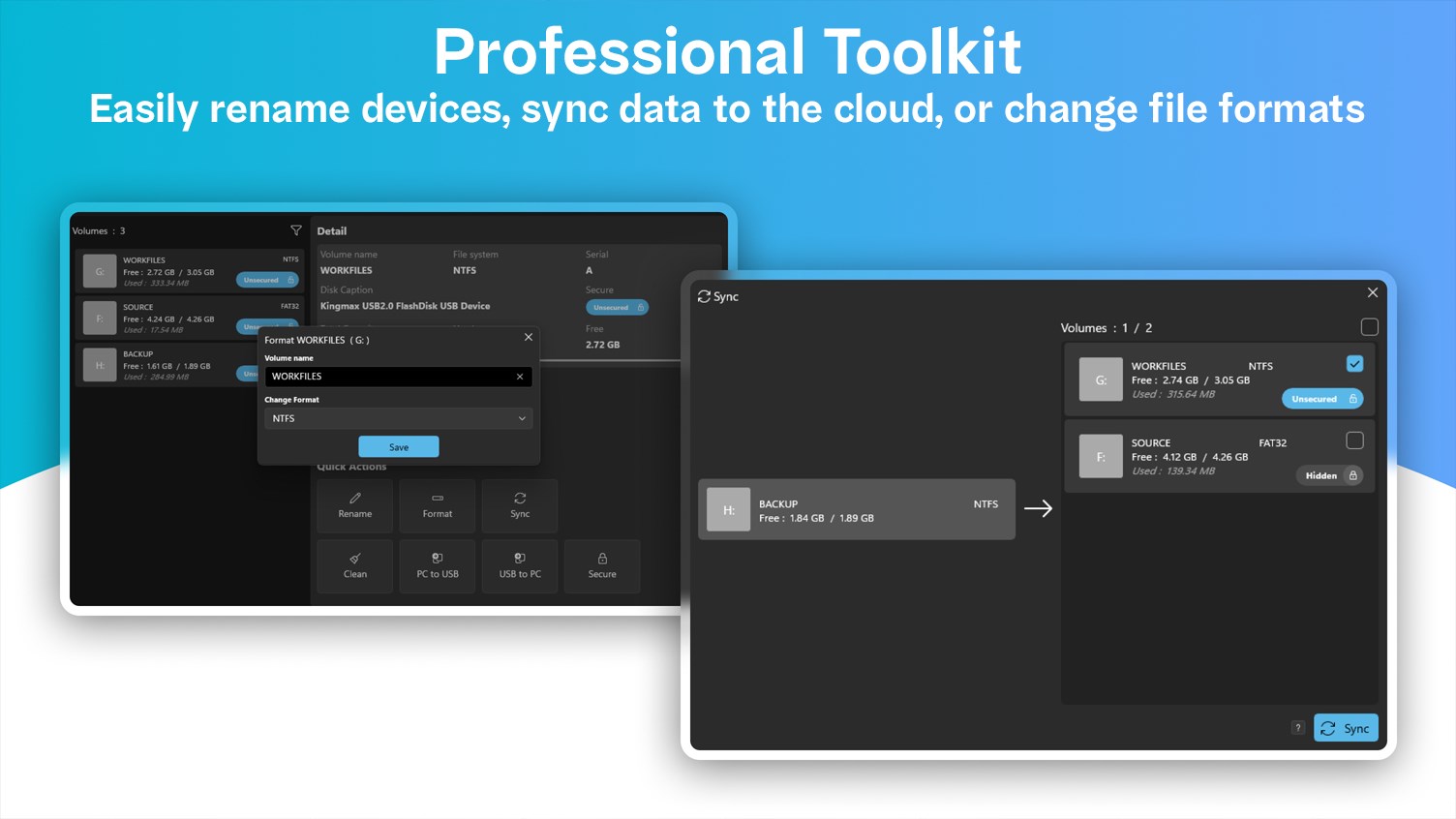This screenshot has height=819, width=1456.
Task: Toggle the Hidden lock badge on SOURCE in Sync window
Action: point(1329,475)
